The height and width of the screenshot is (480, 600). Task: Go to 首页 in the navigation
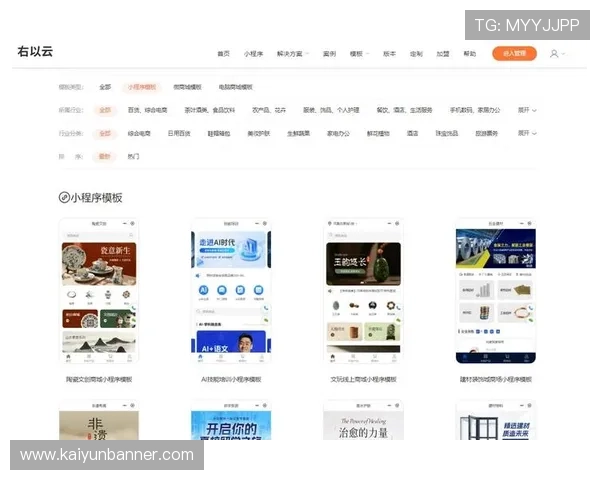point(223,54)
